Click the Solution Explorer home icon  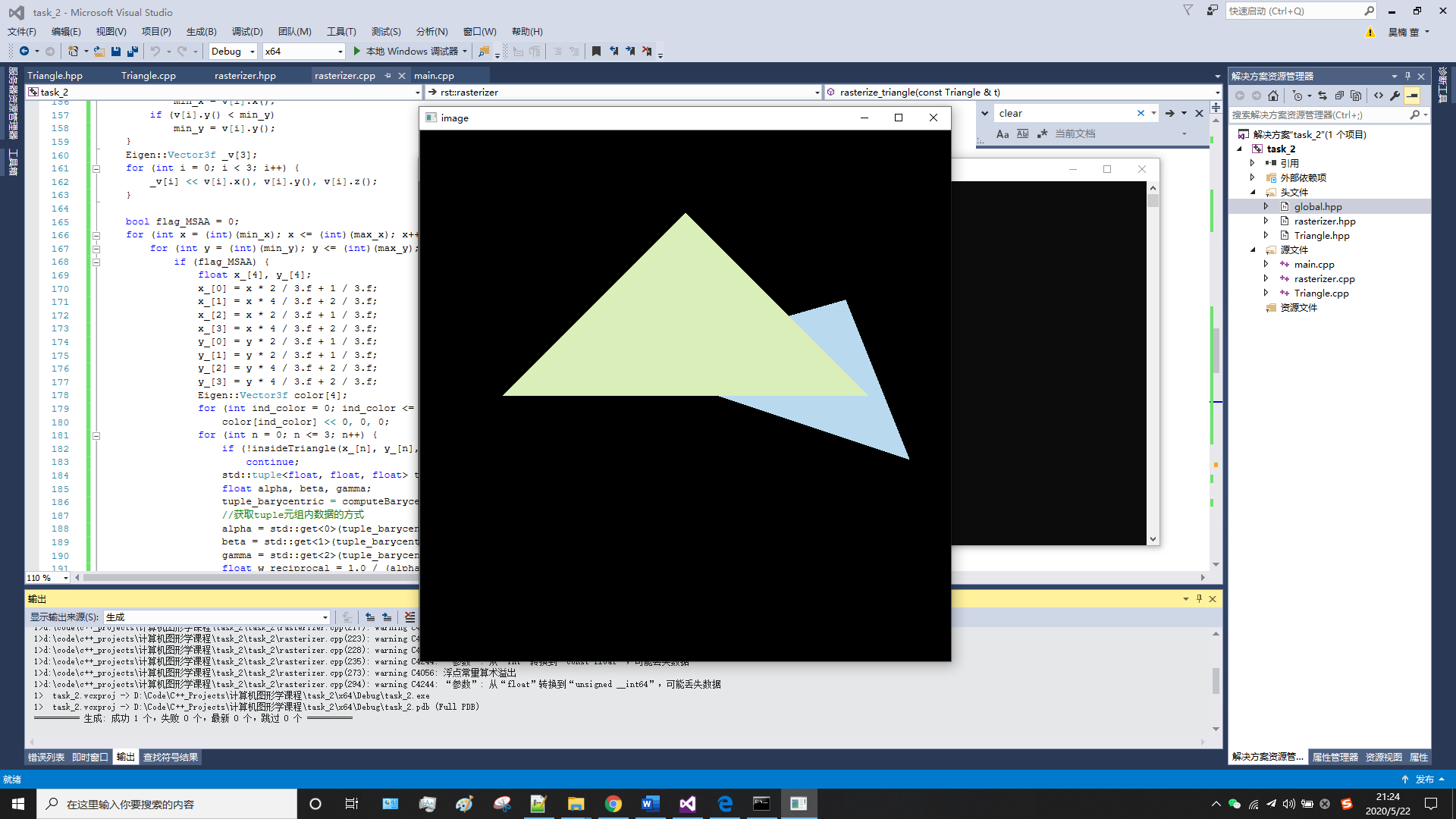pos(1273,96)
